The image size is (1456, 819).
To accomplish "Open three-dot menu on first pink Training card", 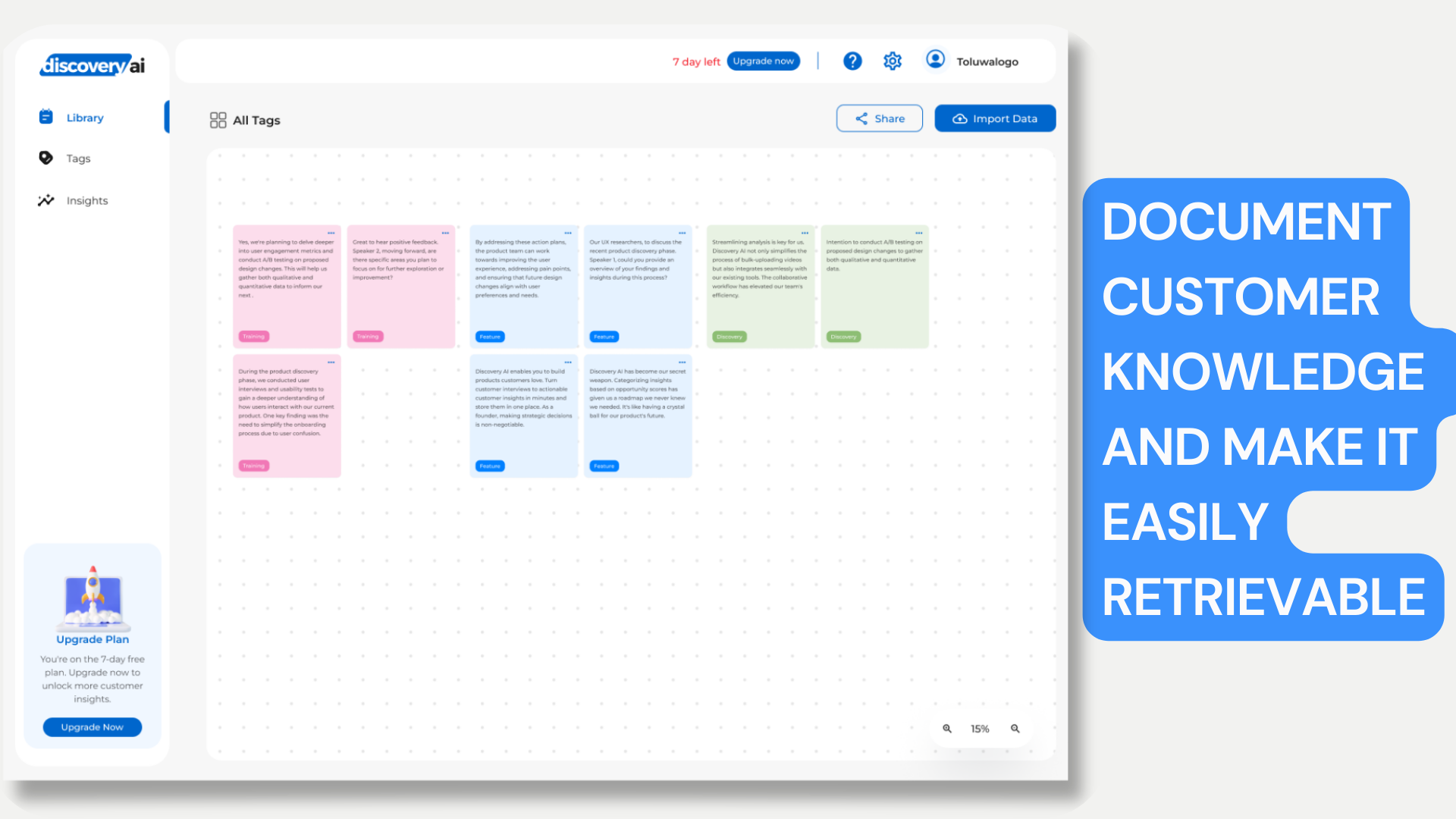I will tap(331, 234).
